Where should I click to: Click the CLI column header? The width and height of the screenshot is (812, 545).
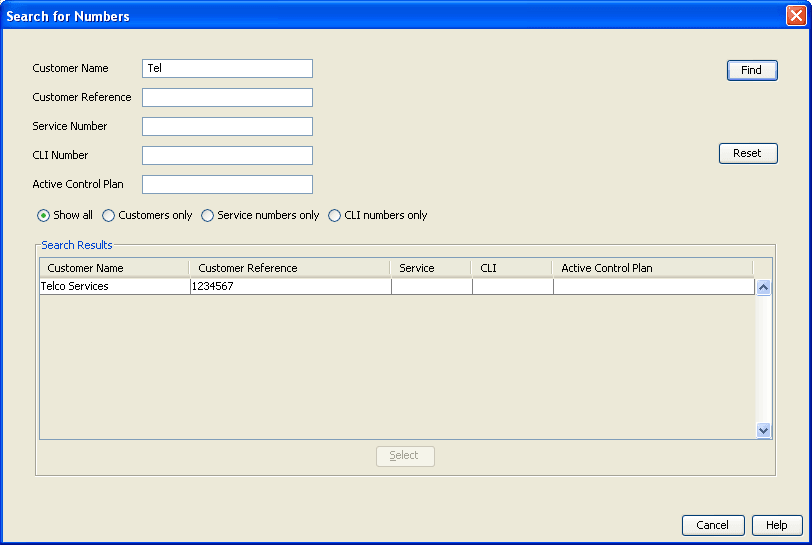512,268
